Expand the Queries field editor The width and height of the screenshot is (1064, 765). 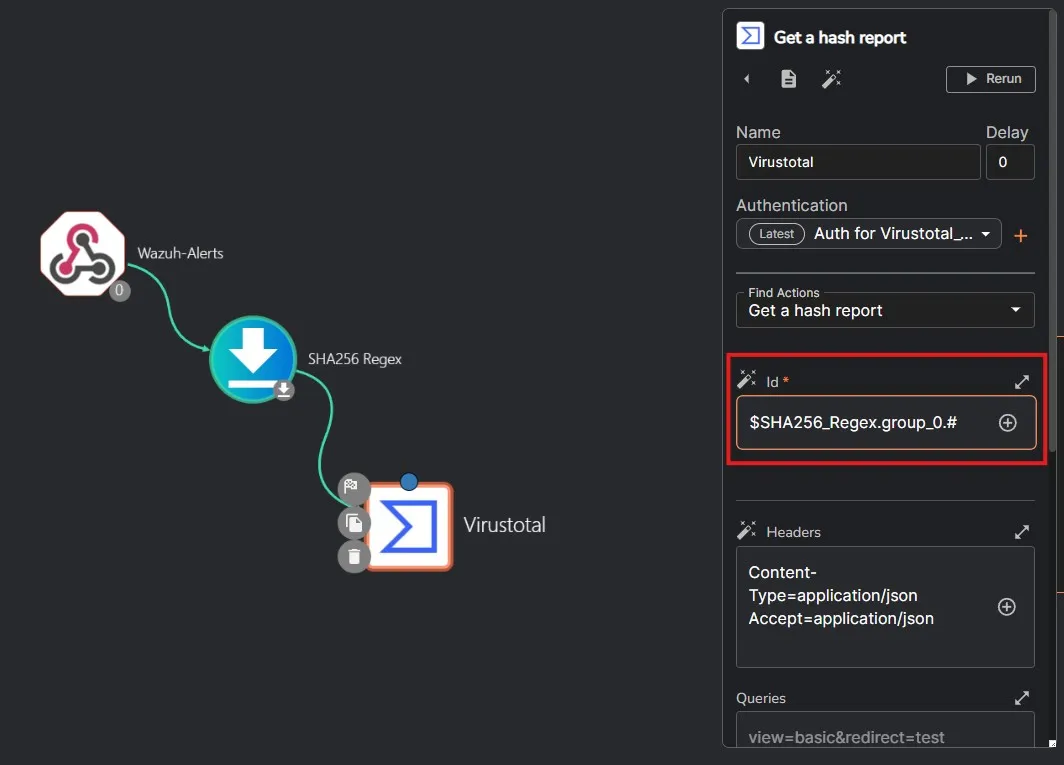1021,698
